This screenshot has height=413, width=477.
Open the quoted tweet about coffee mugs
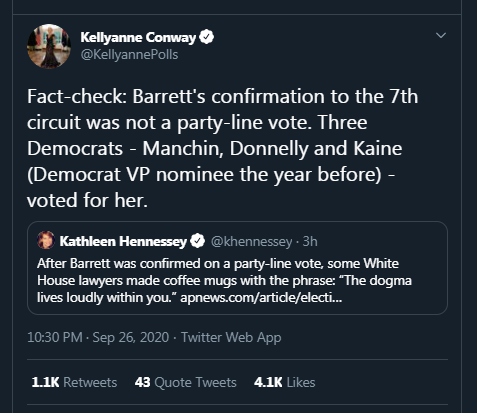point(237,268)
